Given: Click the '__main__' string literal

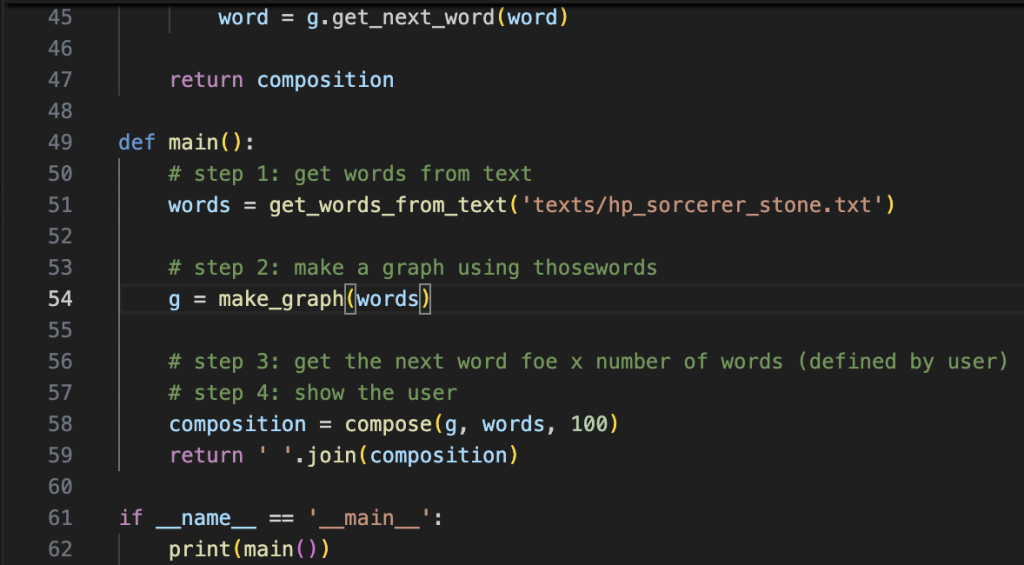Looking at the screenshot, I should point(368,519).
